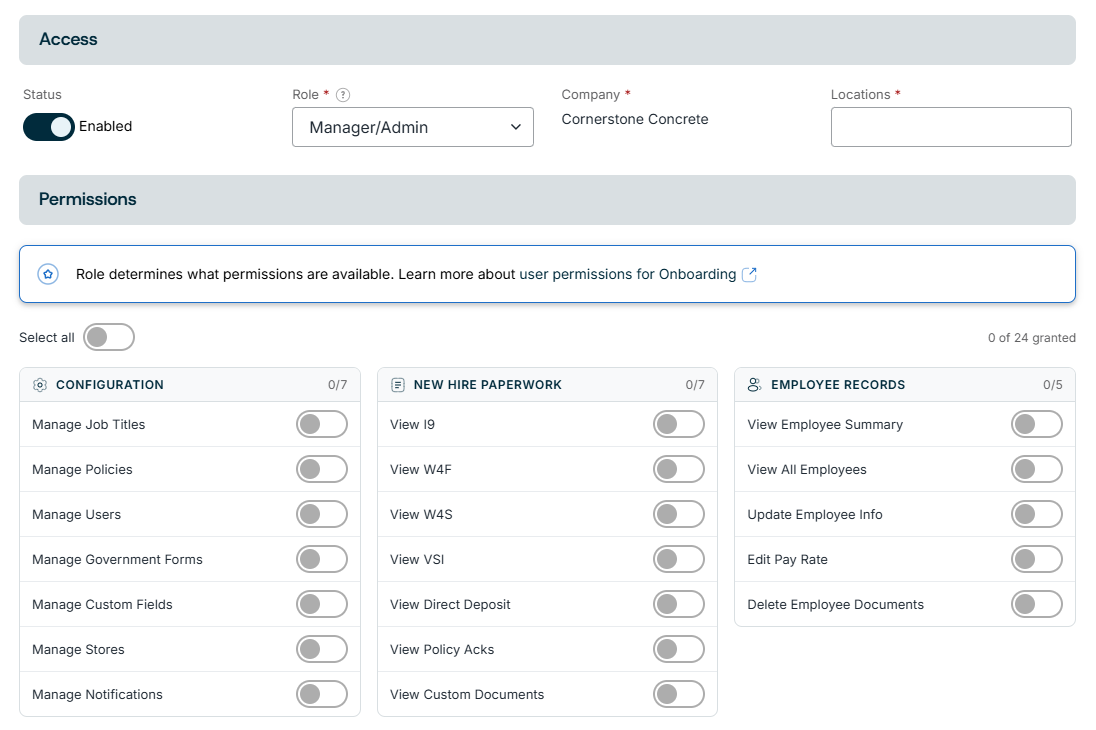Click the info badge icon in the banner
The image size is (1096, 730).
[x=48, y=274]
